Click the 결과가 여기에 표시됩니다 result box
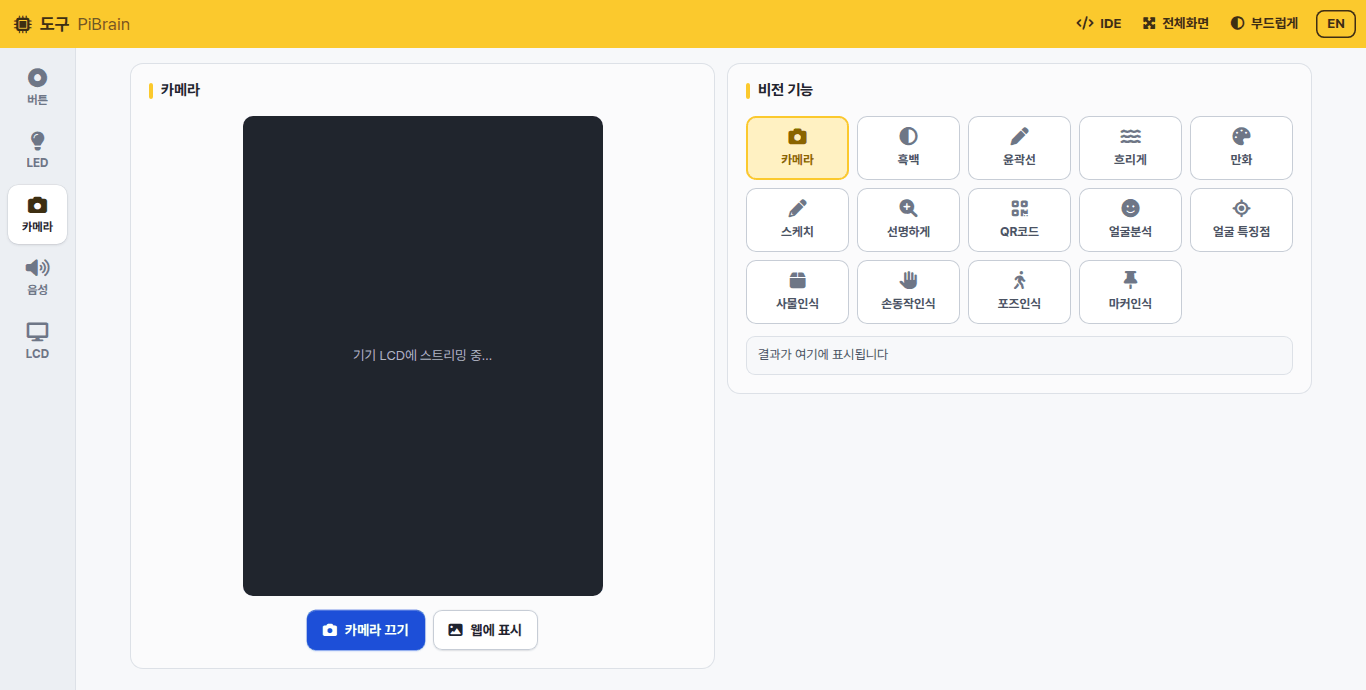The image size is (1366, 690). (x=1019, y=355)
